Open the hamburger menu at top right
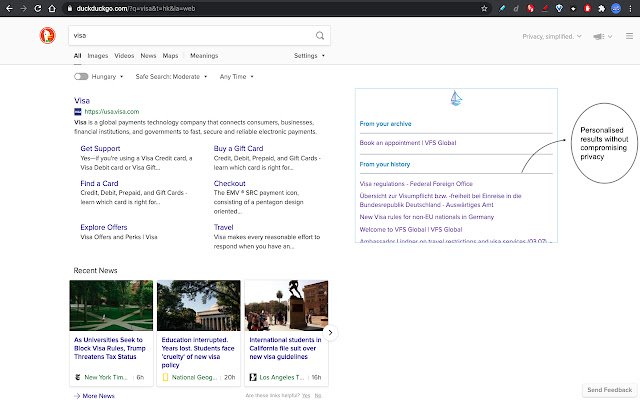Image resolution: width=640 pixels, height=400 pixels. tap(629, 36)
